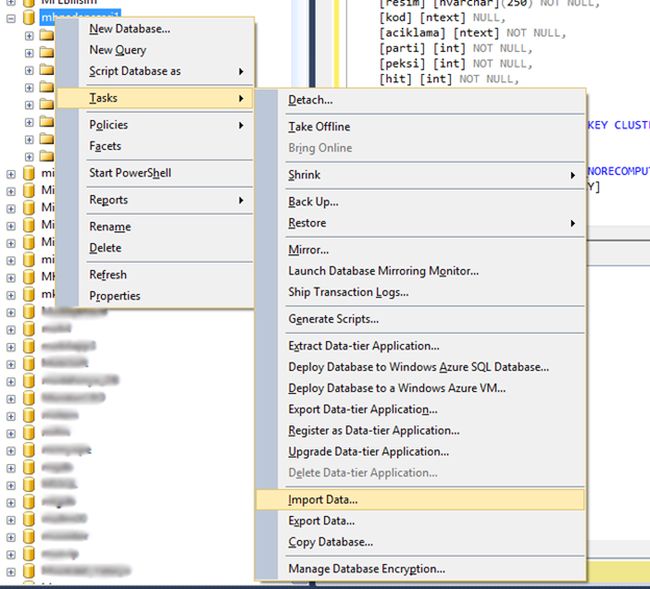Open the Restore submenu
The width and height of the screenshot is (650, 589).
coord(420,223)
